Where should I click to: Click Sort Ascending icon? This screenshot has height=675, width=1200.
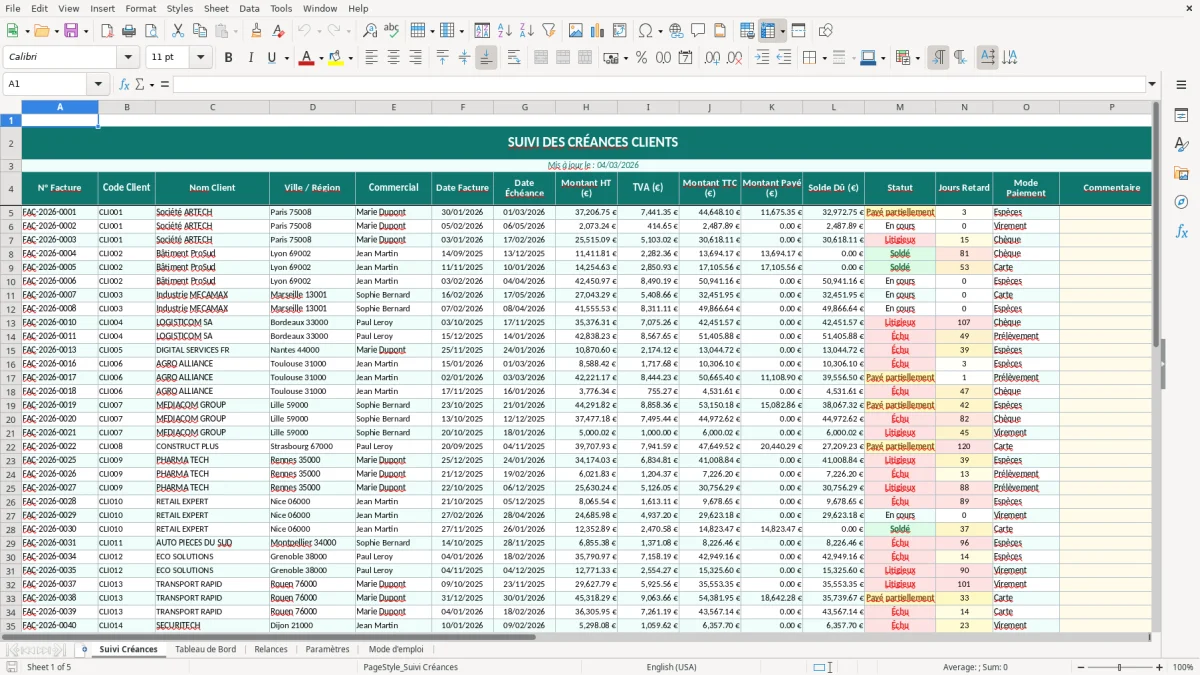click(x=505, y=31)
